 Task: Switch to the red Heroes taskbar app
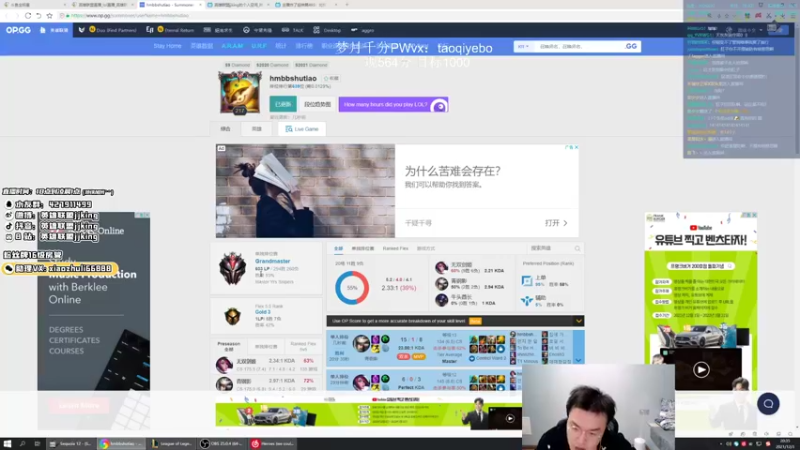coord(273,444)
